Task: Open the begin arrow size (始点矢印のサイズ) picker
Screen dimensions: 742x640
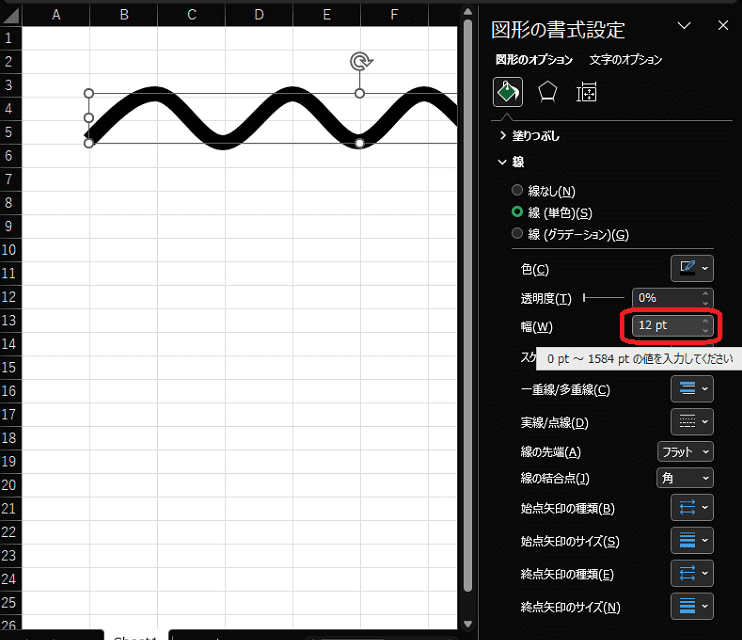Action: 691,541
